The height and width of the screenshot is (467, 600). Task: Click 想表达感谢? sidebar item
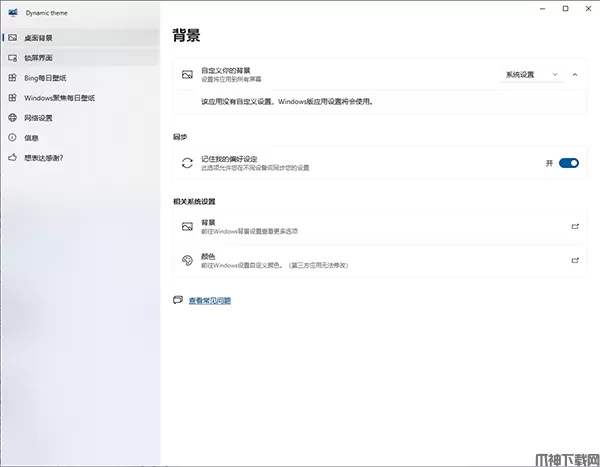80,157
